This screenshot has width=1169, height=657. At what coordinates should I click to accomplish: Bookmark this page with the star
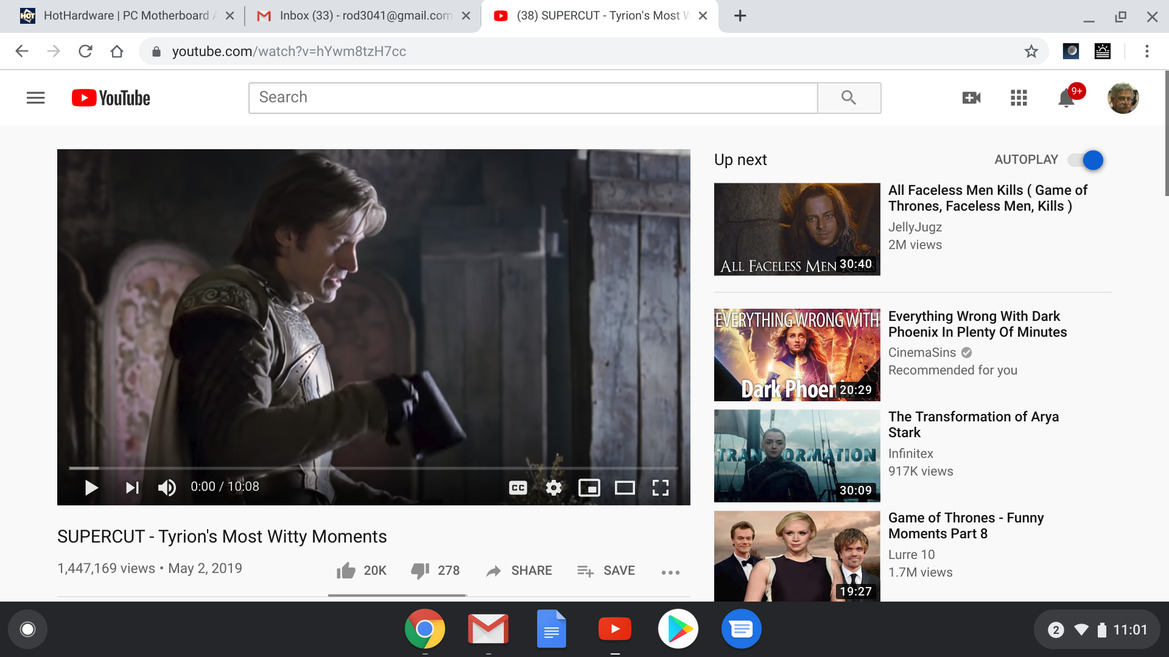coord(1031,51)
